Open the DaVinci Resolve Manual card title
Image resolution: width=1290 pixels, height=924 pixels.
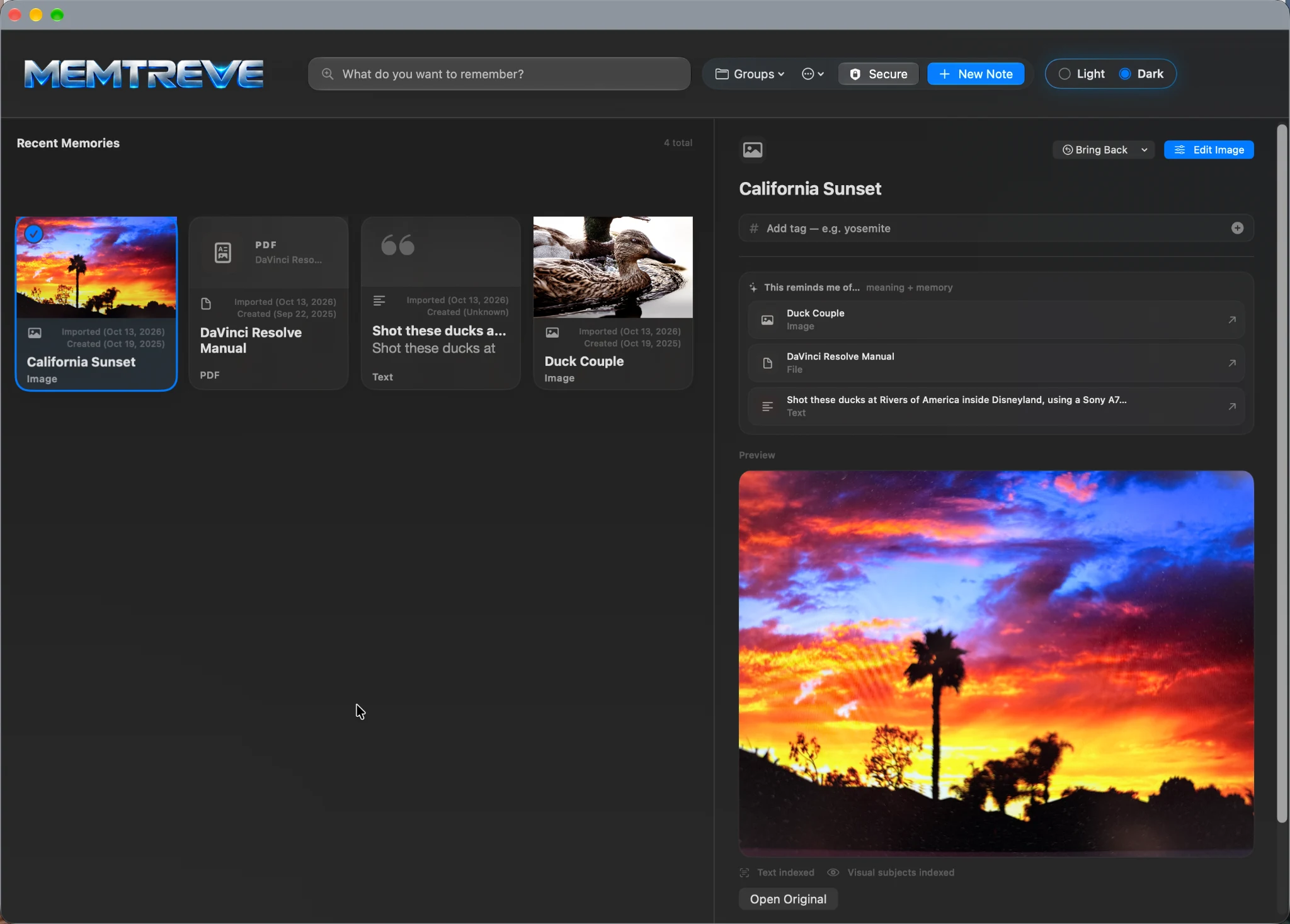point(251,340)
